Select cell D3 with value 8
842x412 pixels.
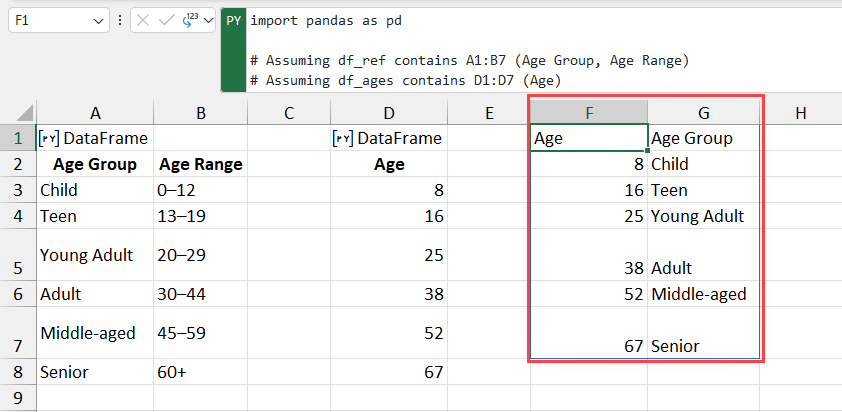389,190
